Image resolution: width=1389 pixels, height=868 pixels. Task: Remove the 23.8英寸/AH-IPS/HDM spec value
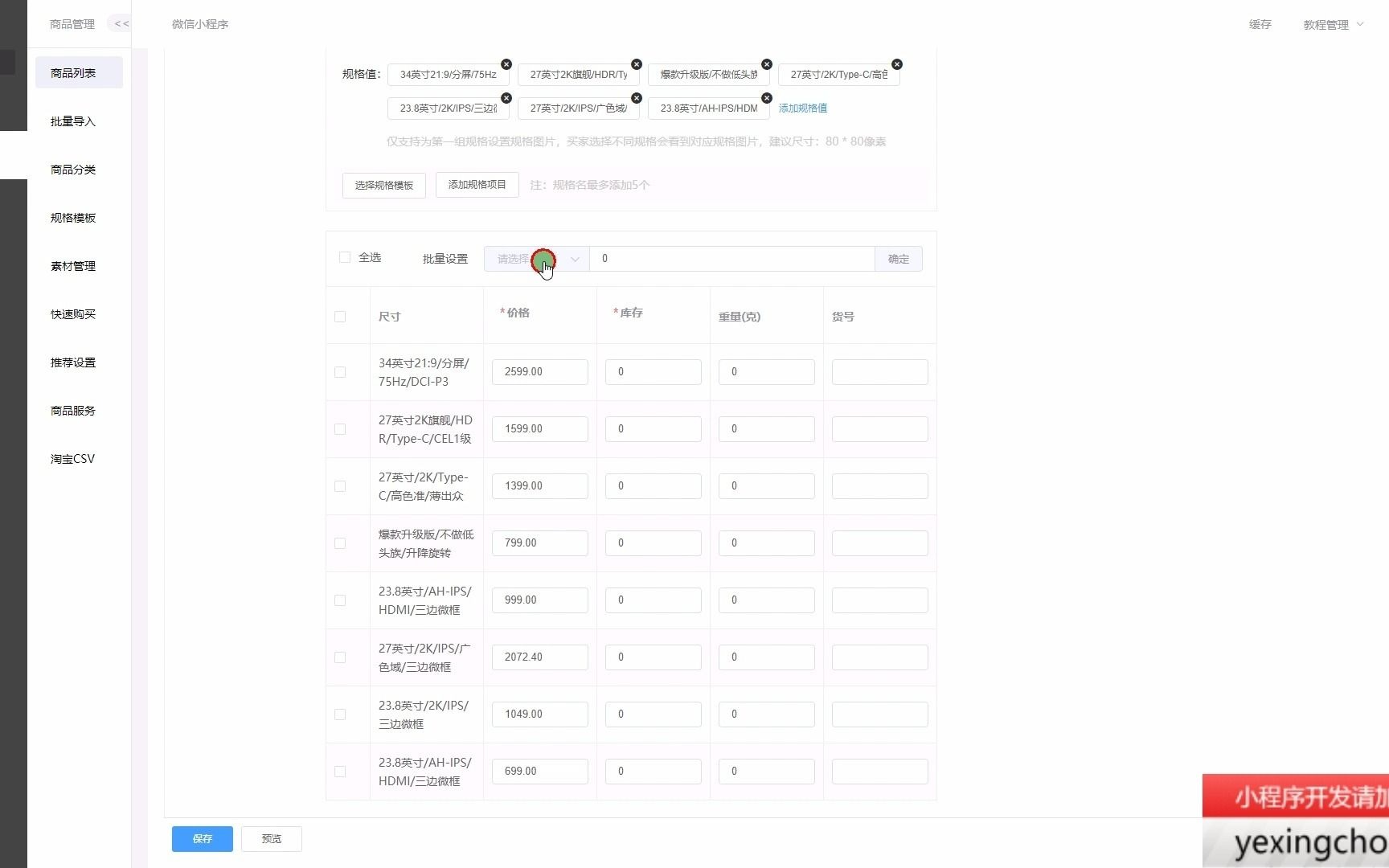[766, 97]
